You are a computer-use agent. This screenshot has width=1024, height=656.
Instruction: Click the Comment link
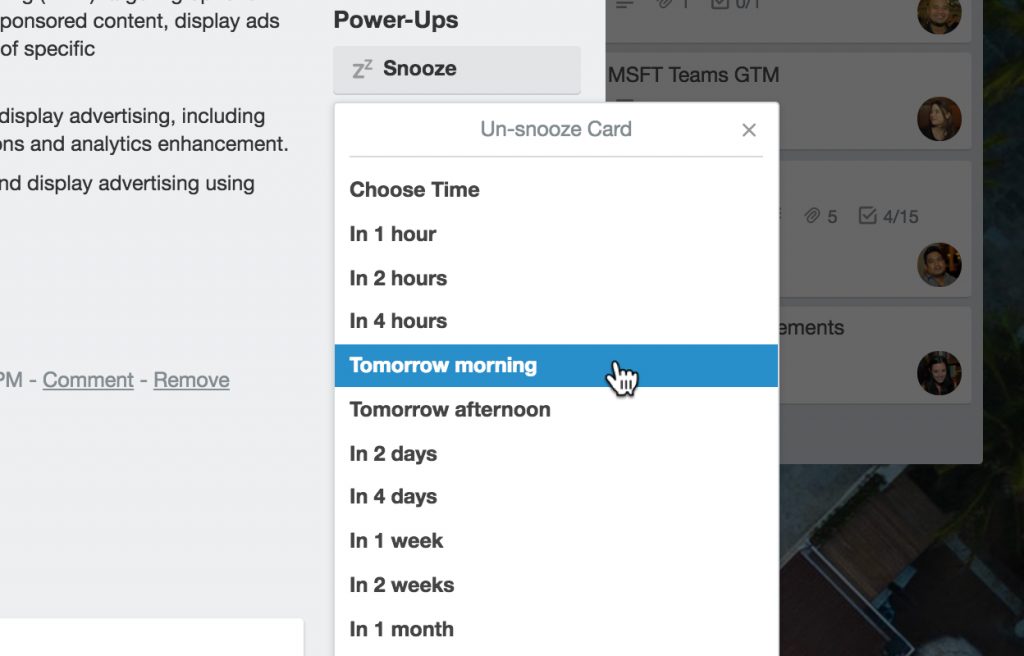[88, 380]
